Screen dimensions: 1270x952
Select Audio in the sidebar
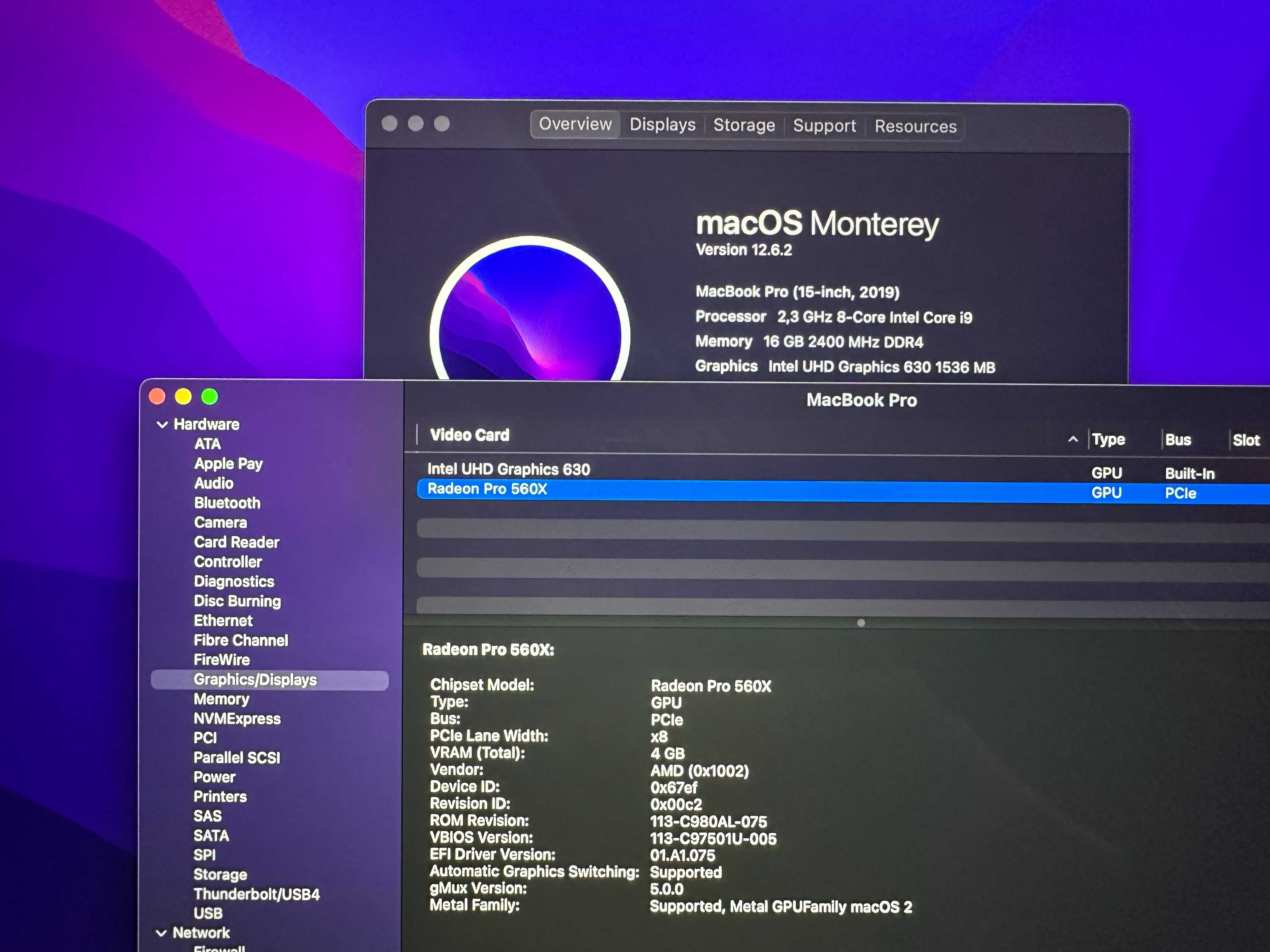click(x=214, y=483)
